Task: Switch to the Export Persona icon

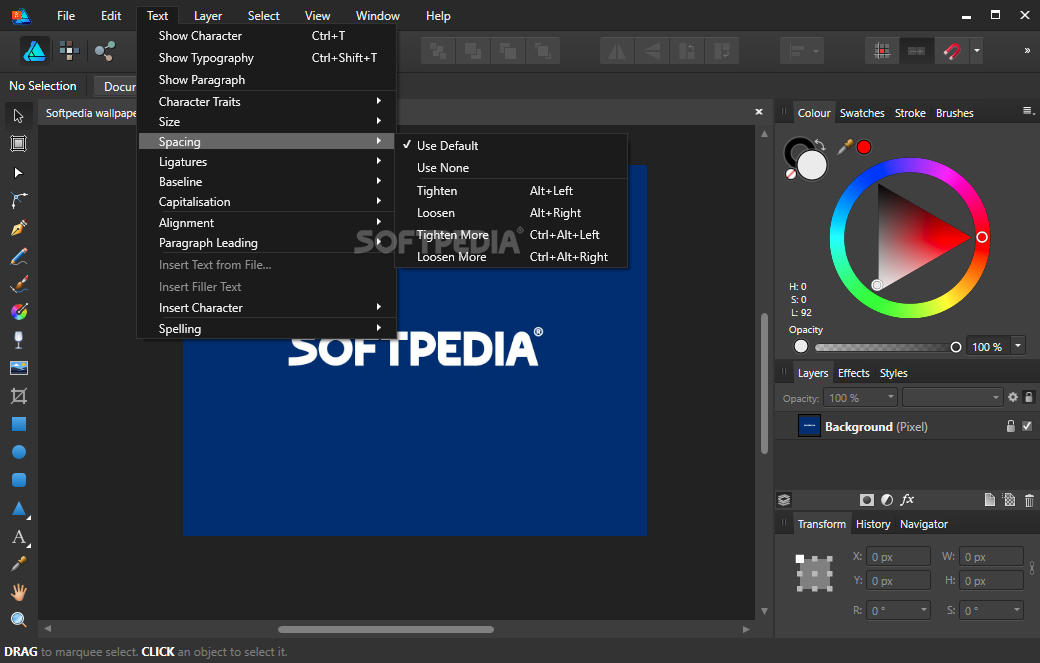Action: pyautogui.click(x=105, y=51)
